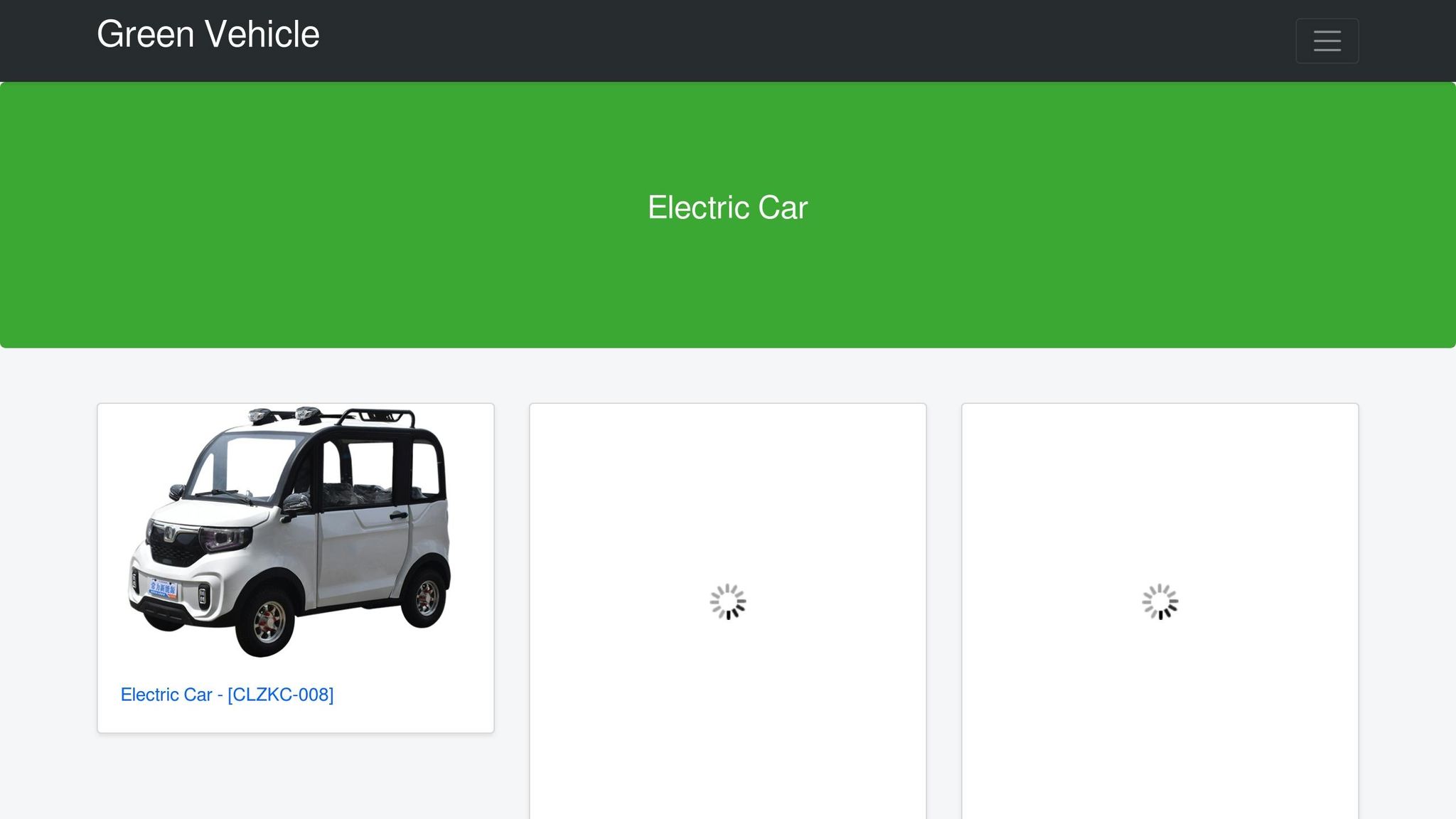Click the loading spinner in the right card
Image resolution: width=1456 pixels, height=819 pixels.
pos(1160,602)
